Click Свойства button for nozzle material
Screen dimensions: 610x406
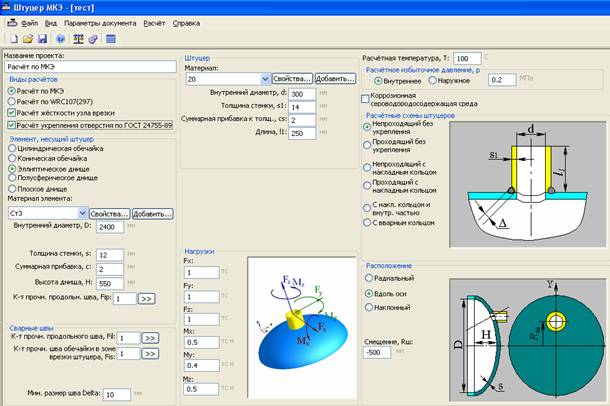(292, 79)
